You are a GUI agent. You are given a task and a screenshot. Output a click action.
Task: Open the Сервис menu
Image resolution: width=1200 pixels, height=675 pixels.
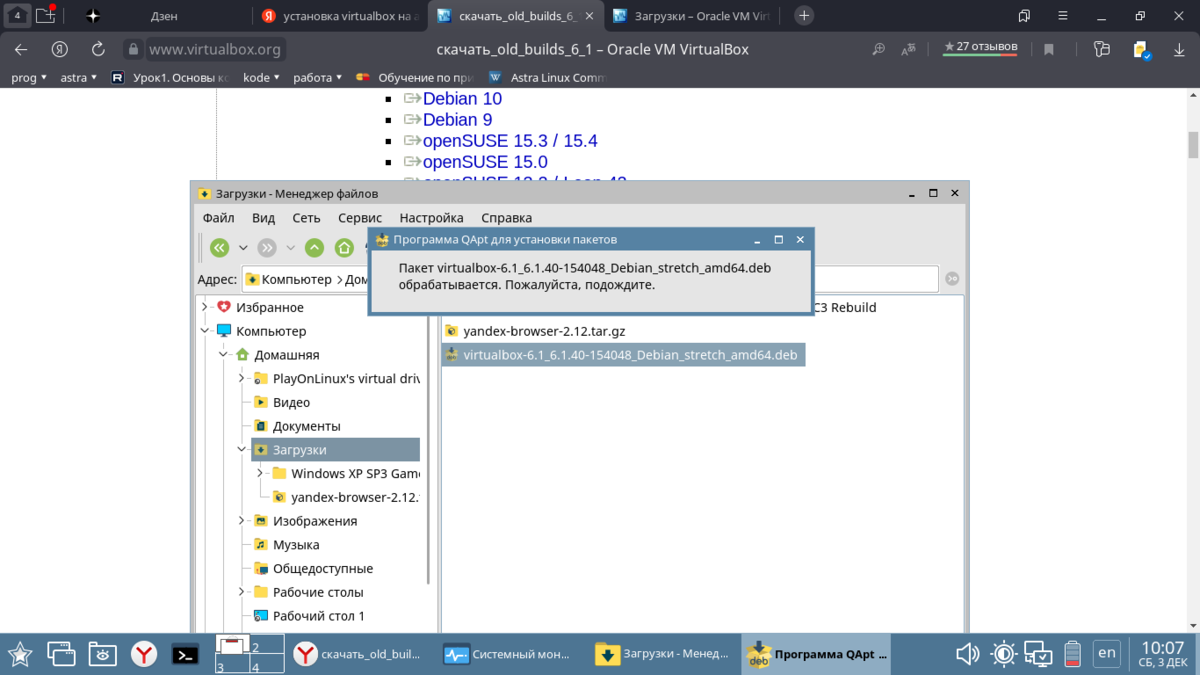click(x=360, y=217)
